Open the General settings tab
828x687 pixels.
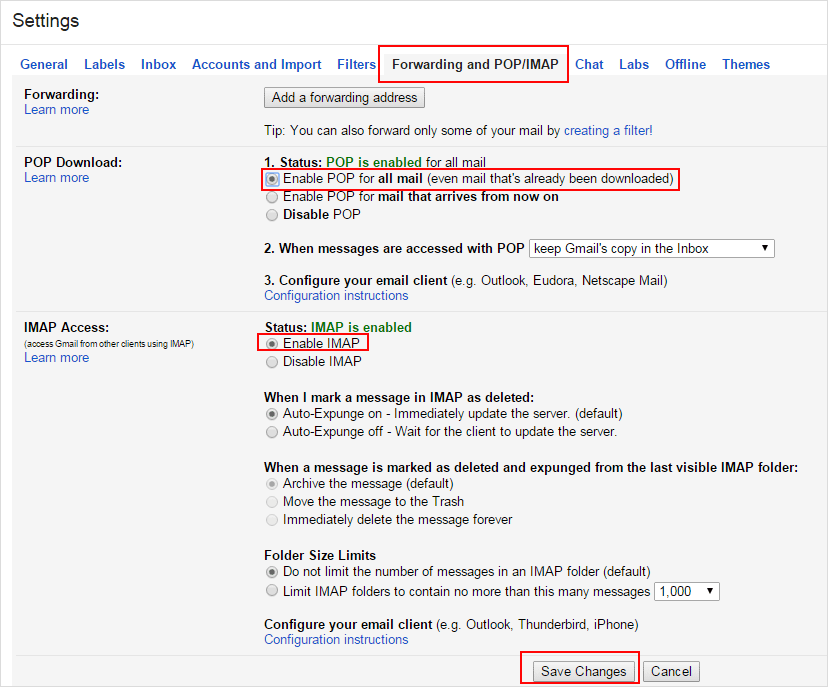[44, 64]
